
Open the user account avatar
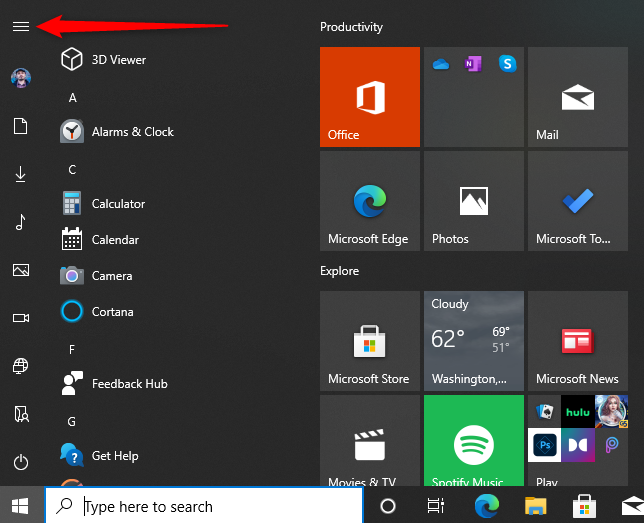[21, 78]
